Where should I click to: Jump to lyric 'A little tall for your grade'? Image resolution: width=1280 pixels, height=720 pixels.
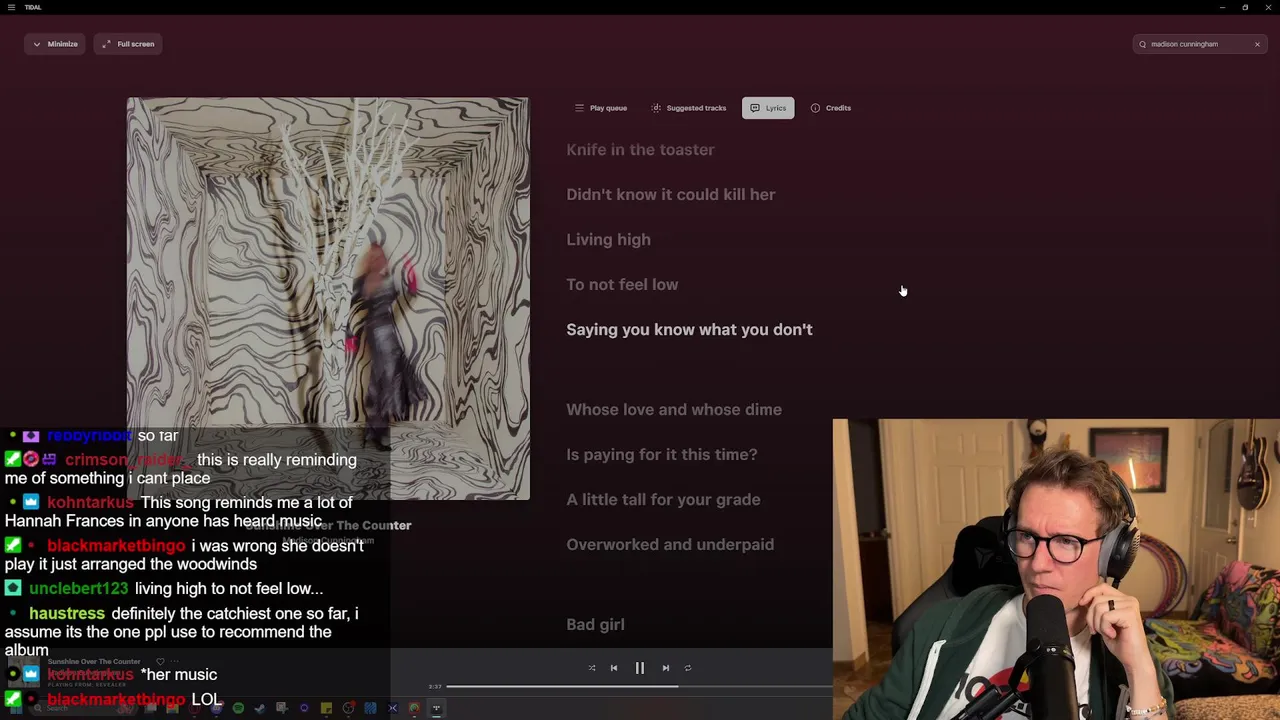coord(663,500)
